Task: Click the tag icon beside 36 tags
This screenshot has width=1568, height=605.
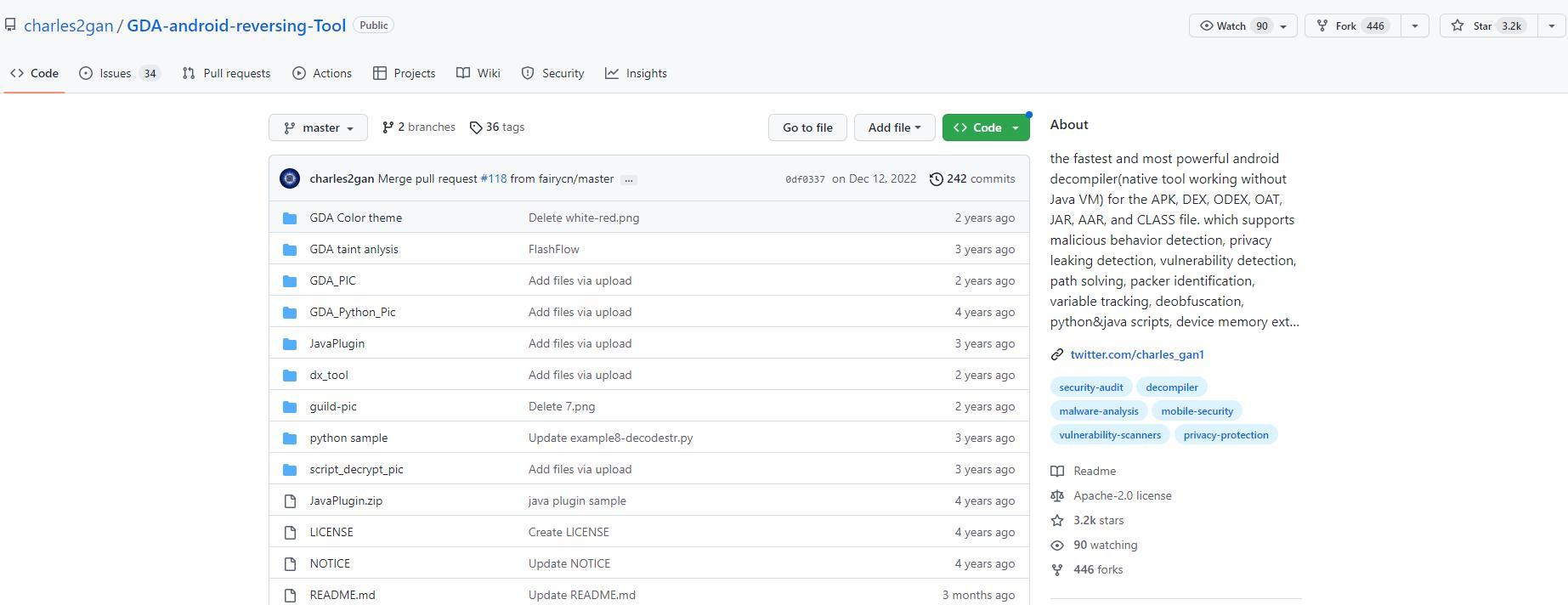Action: 476,127
